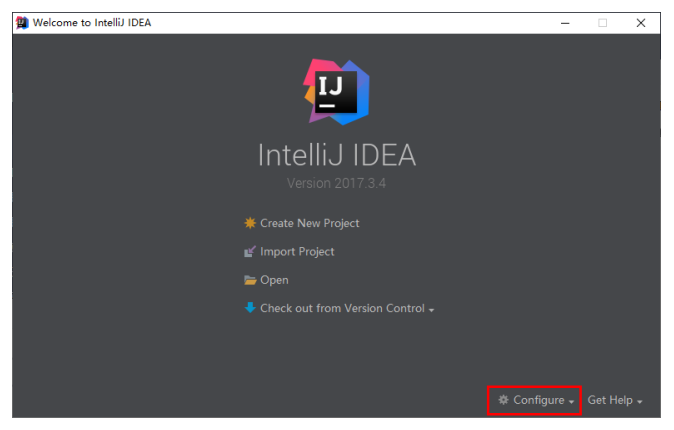
Task: Expand the Get Help dropdown arrow
Action: [640, 402]
